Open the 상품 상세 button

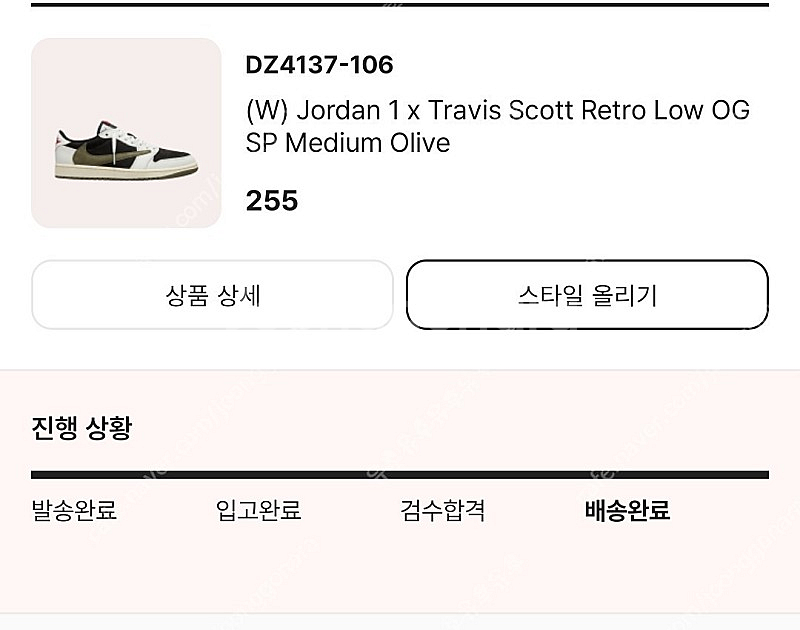point(212,295)
